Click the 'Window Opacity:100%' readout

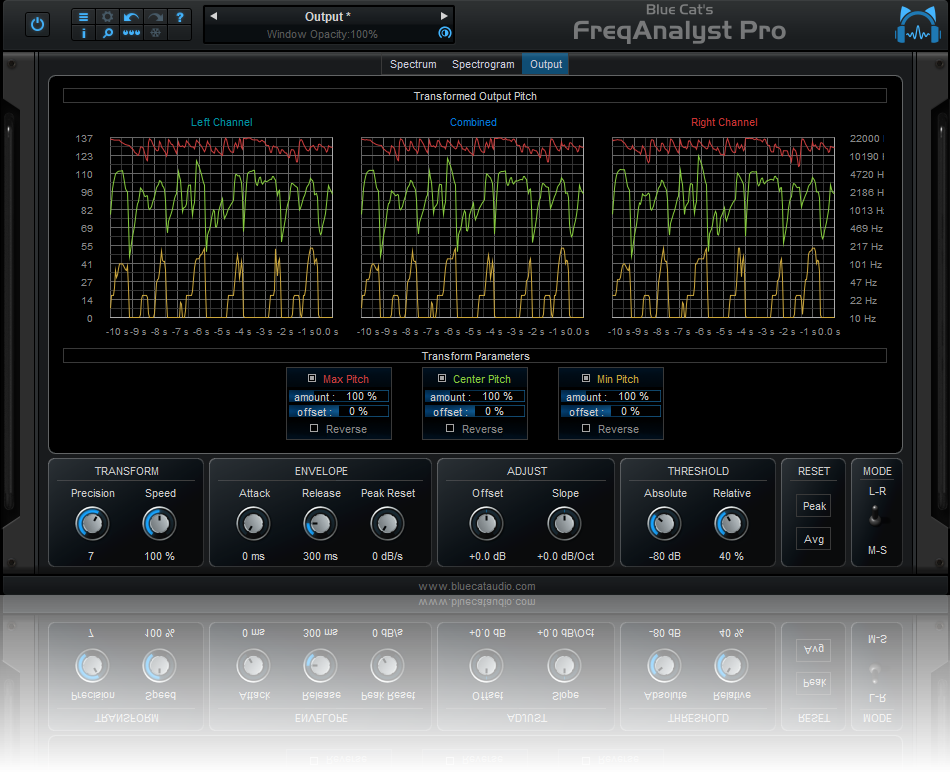click(322, 35)
